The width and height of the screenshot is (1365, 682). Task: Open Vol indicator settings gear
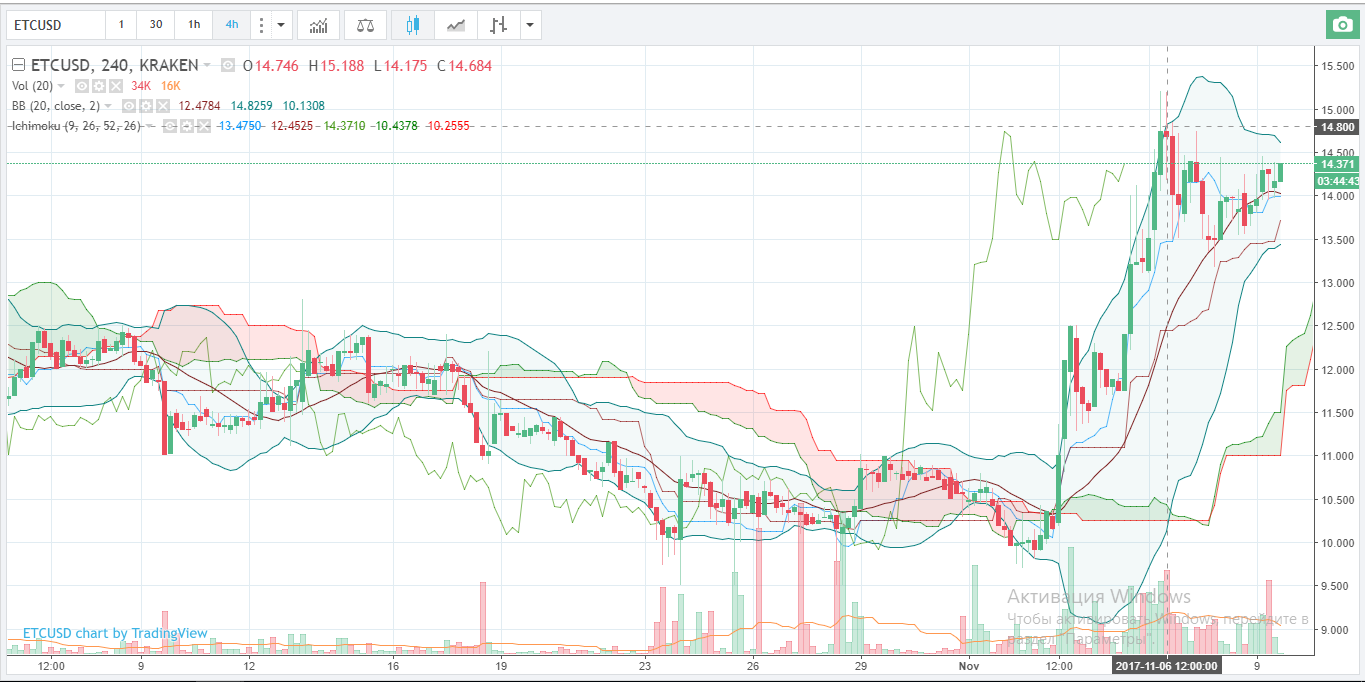click(97, 86)
